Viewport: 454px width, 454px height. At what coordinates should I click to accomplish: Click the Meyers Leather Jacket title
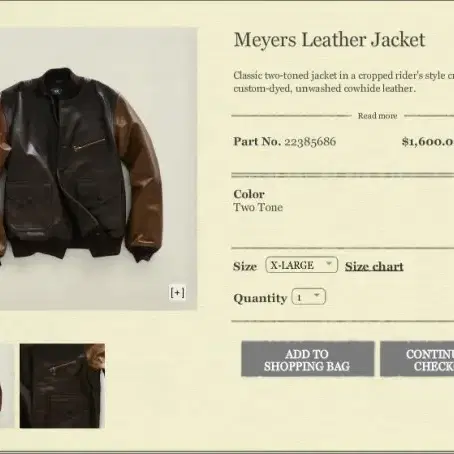[x=329, y=40]
